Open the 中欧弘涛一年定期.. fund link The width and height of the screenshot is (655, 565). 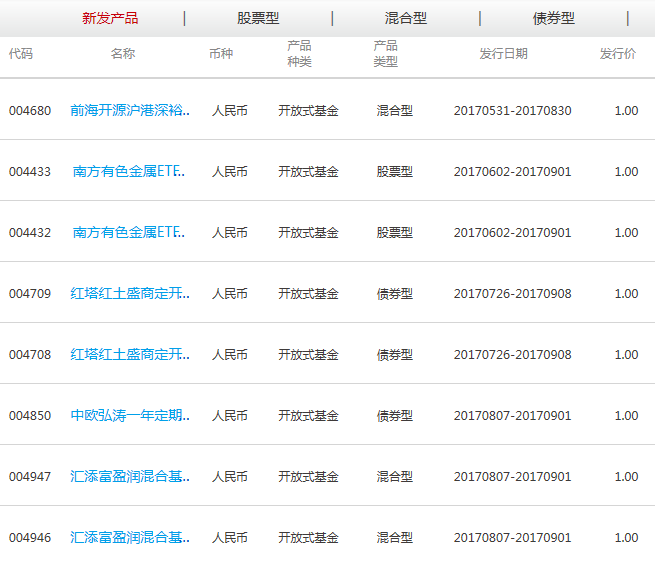(x=130, y=415)
